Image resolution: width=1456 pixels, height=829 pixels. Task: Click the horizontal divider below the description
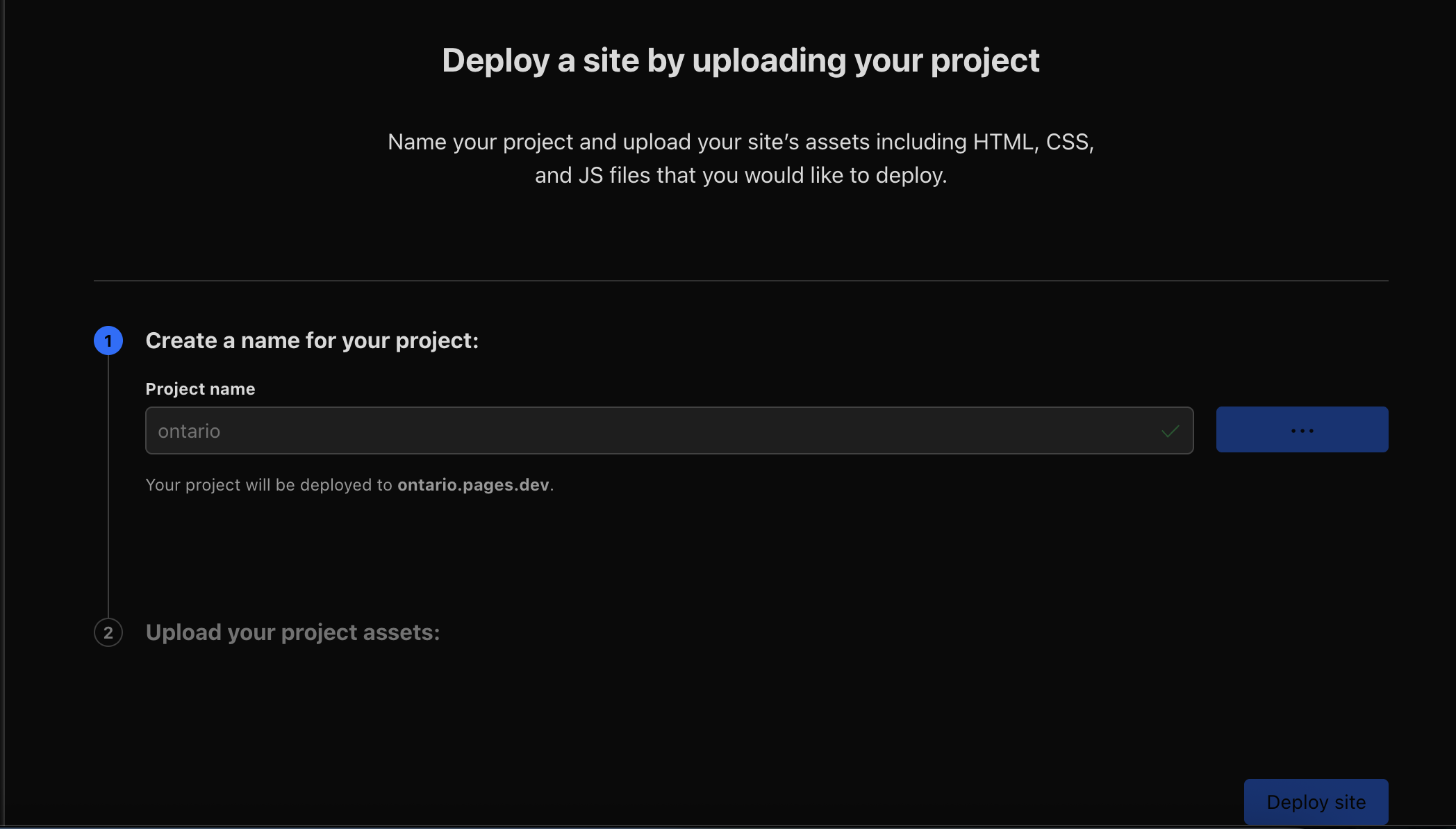[741, 281]
